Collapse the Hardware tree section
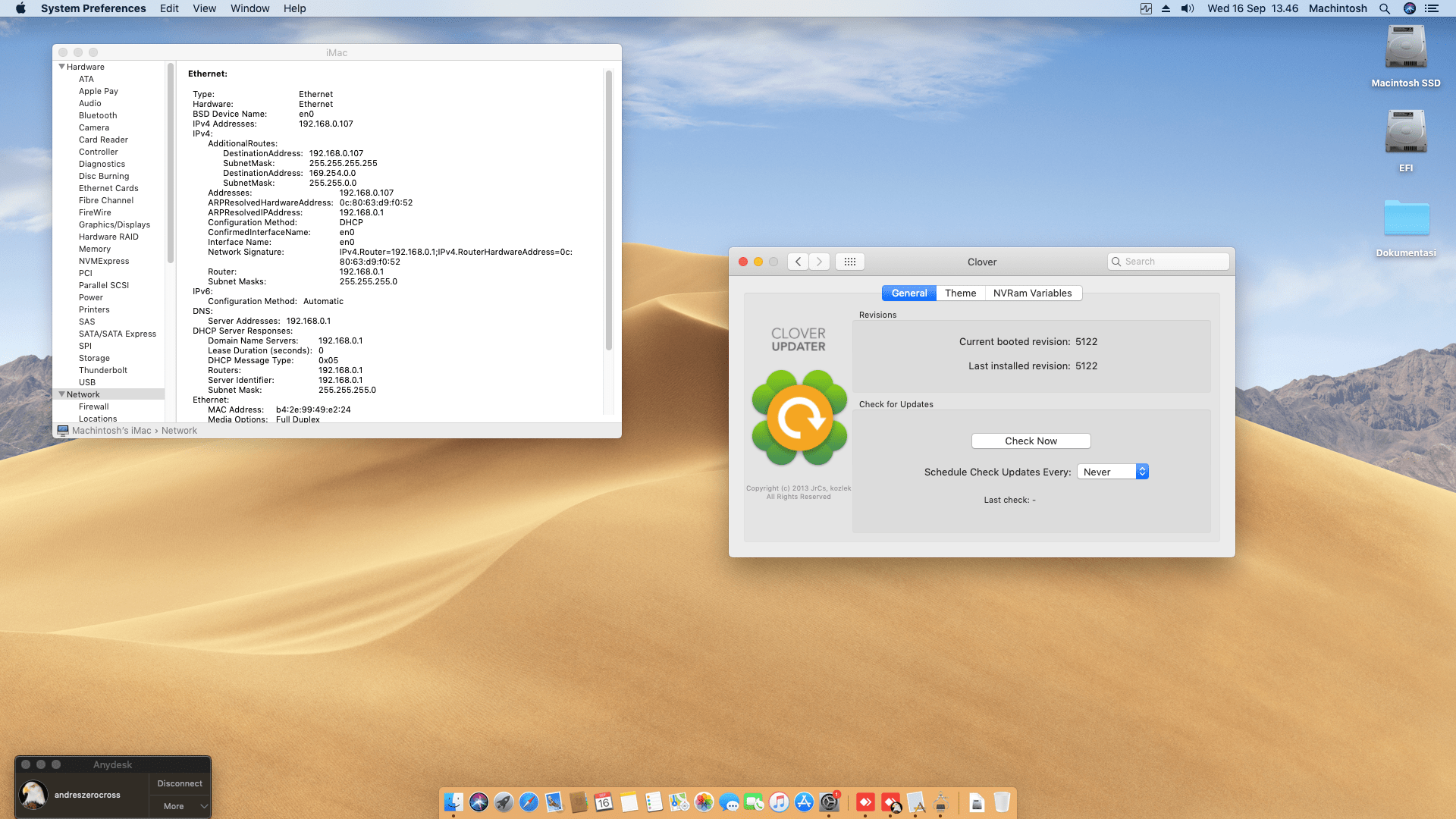 click(61, 67)
